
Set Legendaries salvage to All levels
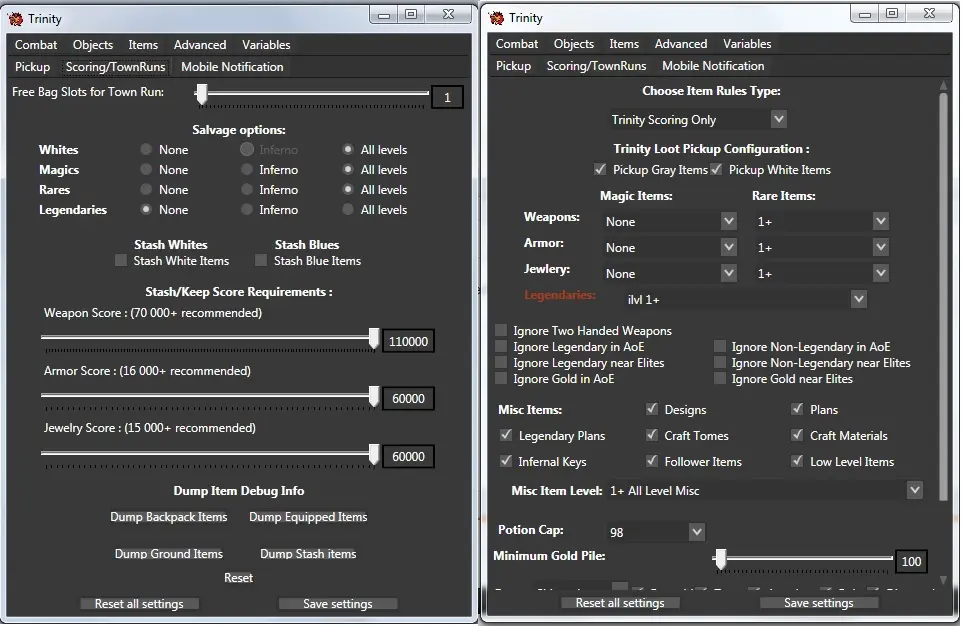click(x=348, y=210)
